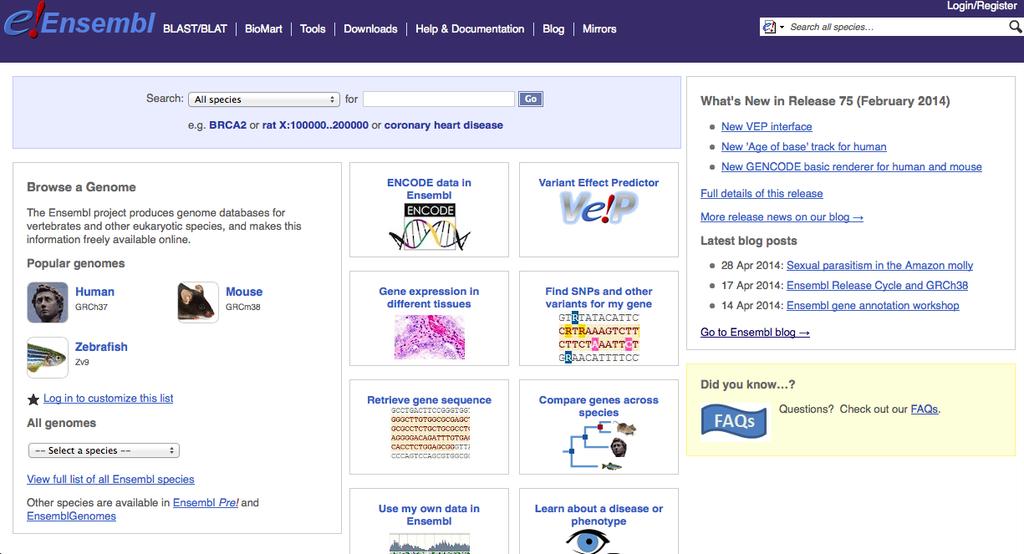Click the Search all species header field
1024x554 pixels.
(x=896, y=27)
